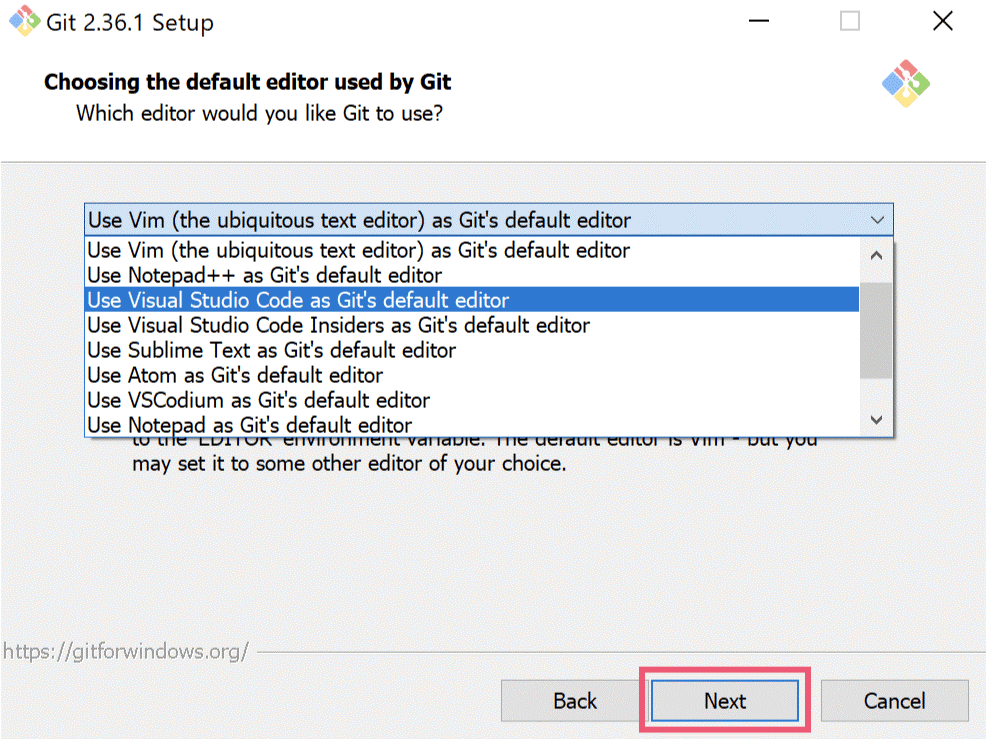Choose Notepad as Git's default editor

pyautogui.click(x=249, y=425)
